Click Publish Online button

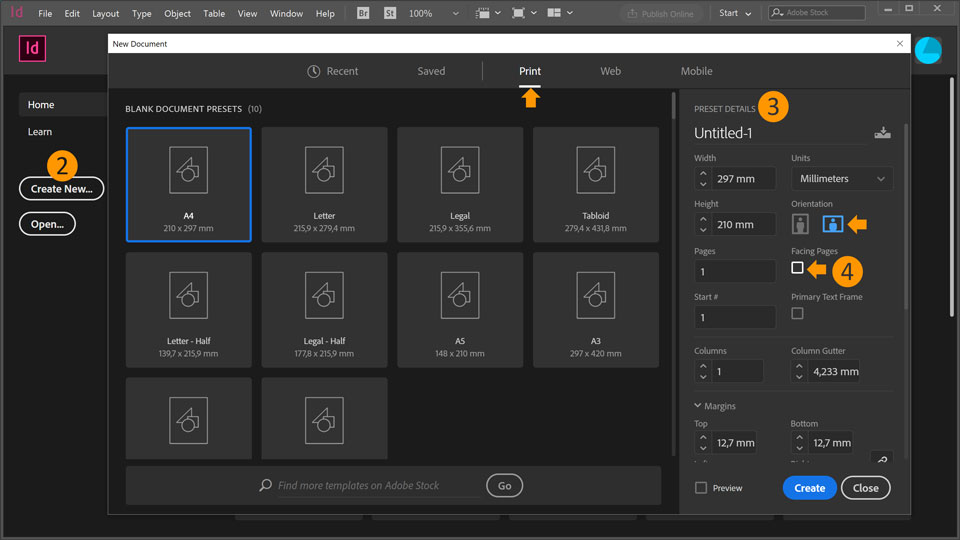pyautogui.click(x=660, y=13)
